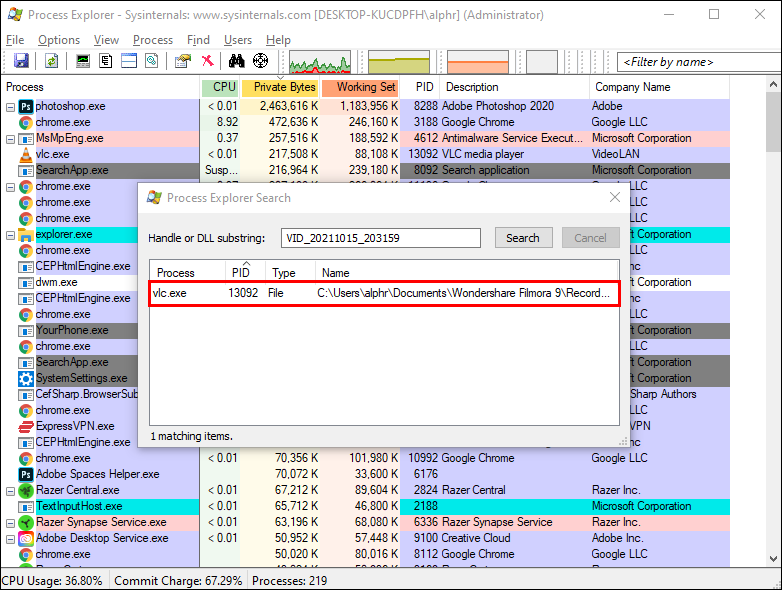Screen dimensions: 782x590
Task: Click the CPU usage mini graph in the toolbar
Action: click(319, 62)
